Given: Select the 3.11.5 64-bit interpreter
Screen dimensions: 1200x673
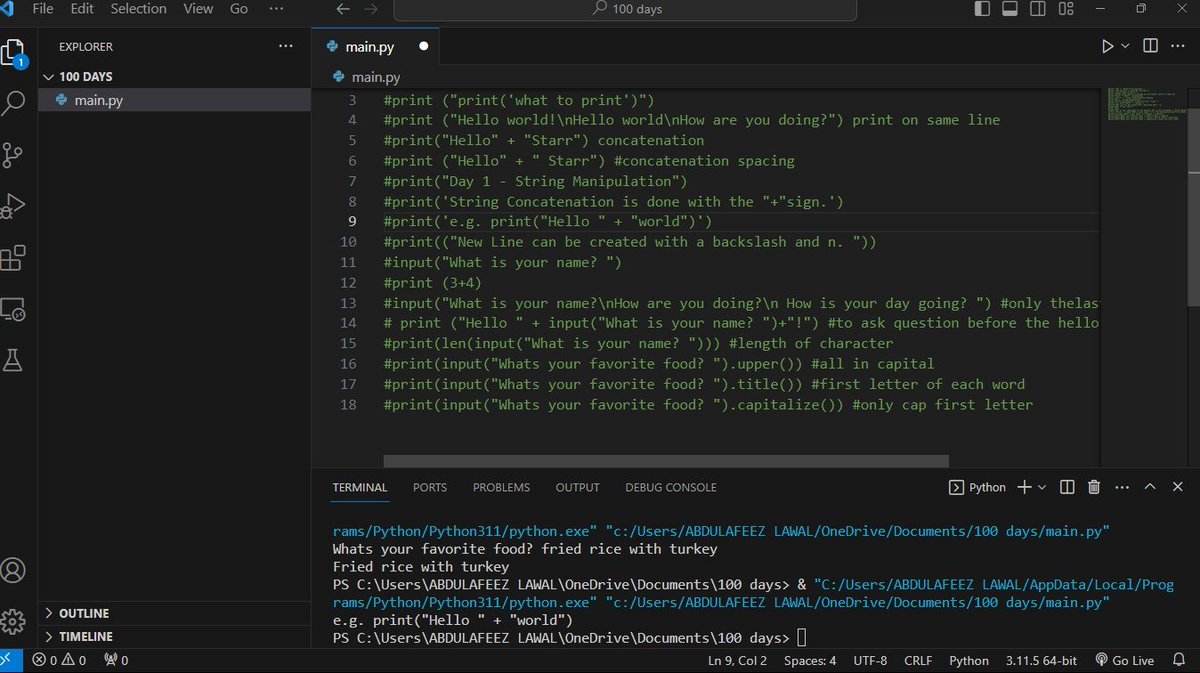Looking at the screenshot, I should [1042, 660].
